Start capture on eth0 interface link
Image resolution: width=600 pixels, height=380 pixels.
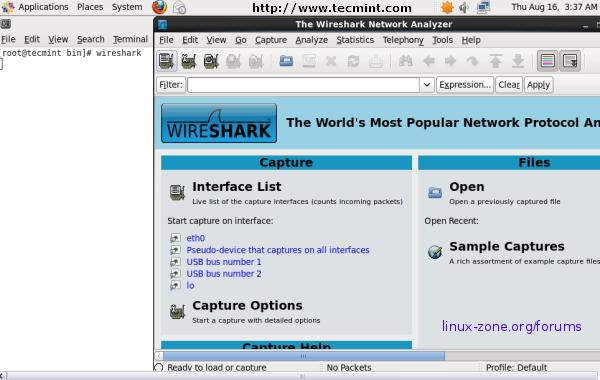point(196,238)
